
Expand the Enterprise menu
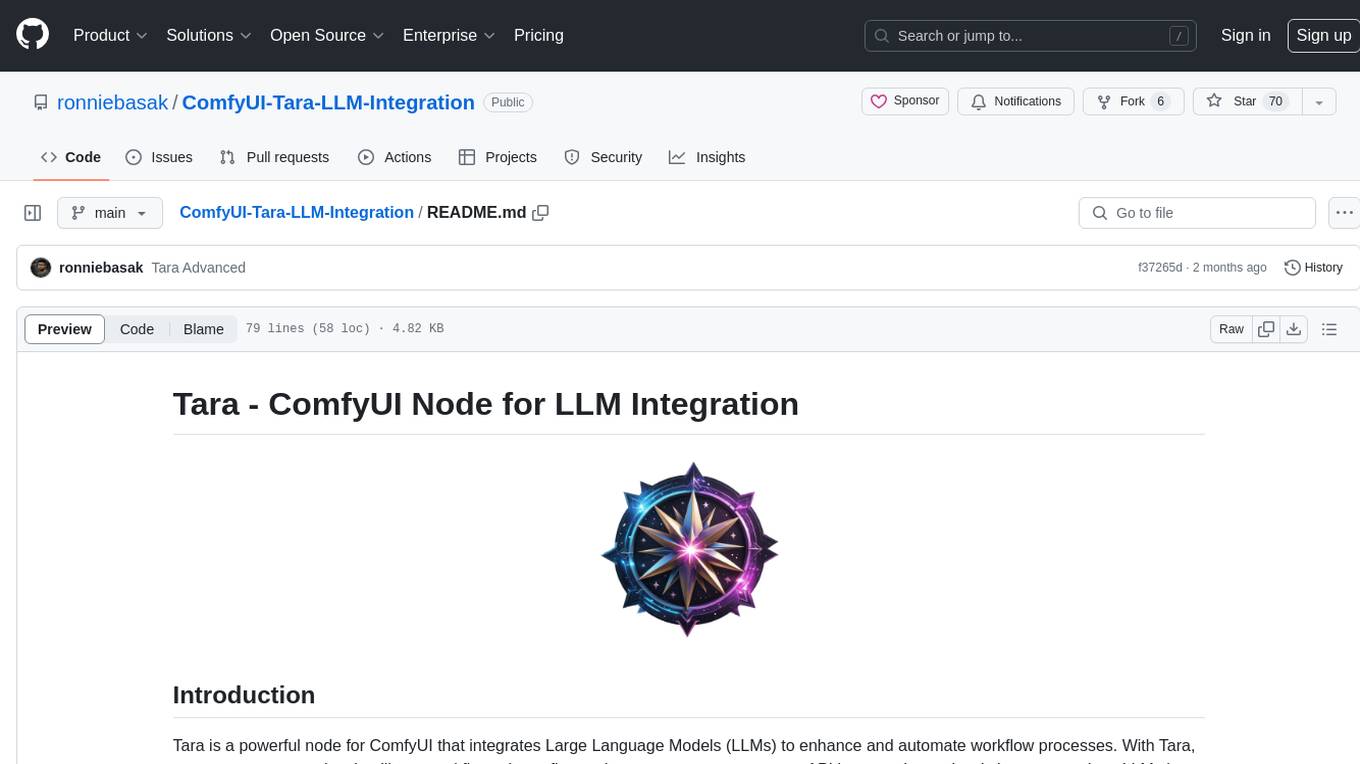pyautogui.click(x=449, y=35)
